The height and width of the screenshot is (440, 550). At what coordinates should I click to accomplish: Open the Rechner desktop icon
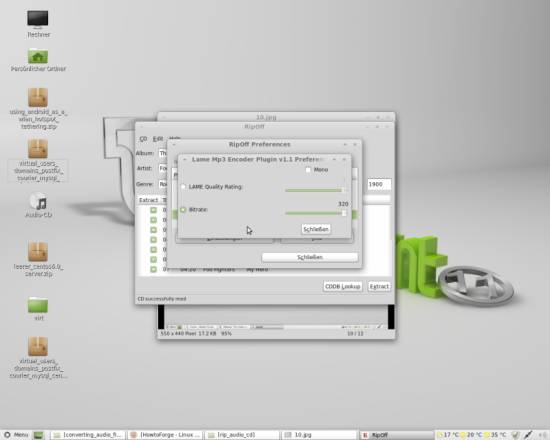[38, 19]
